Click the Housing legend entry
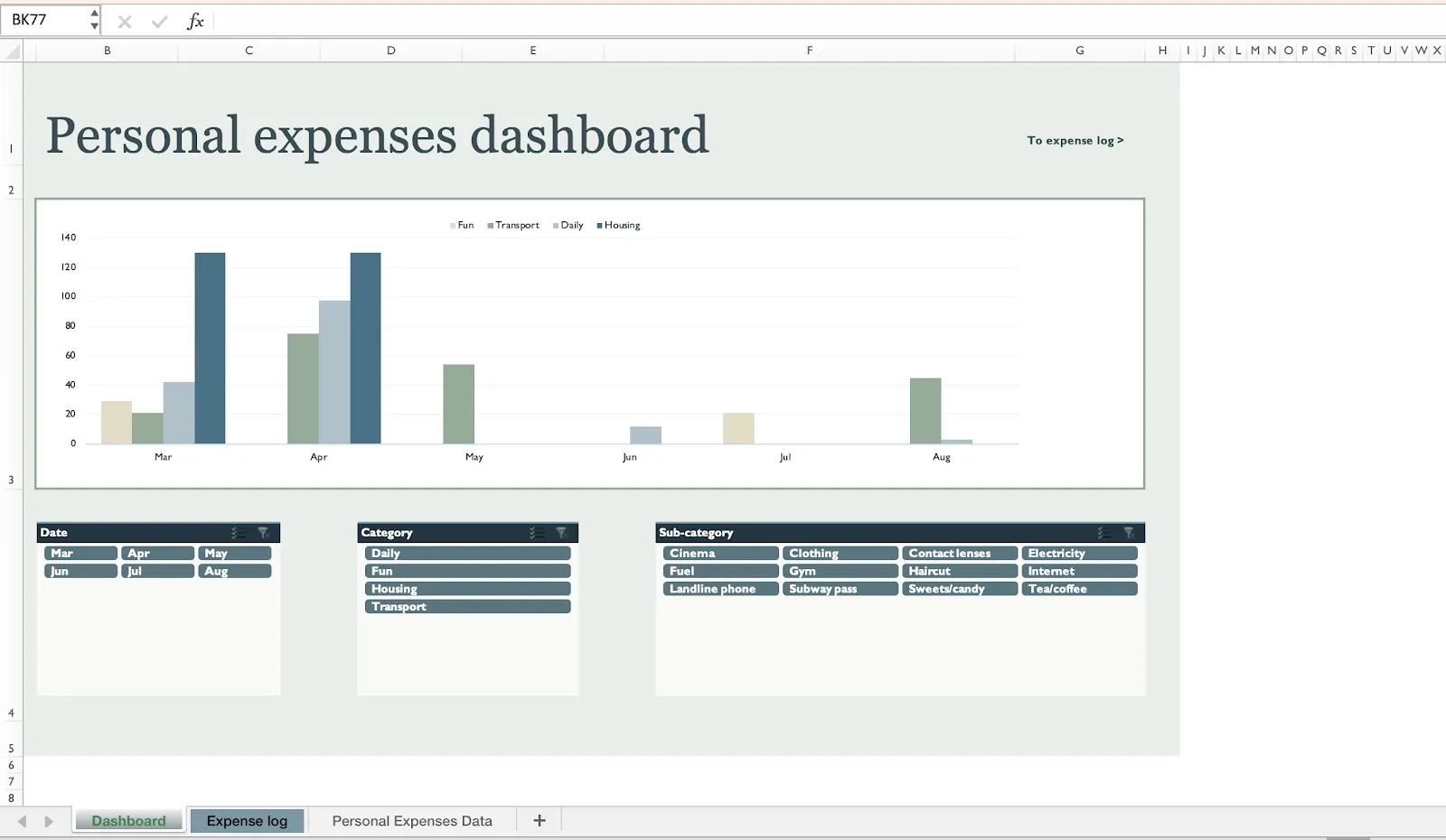The width and height of the screenshot is (1446, 840). pos(618,226)
